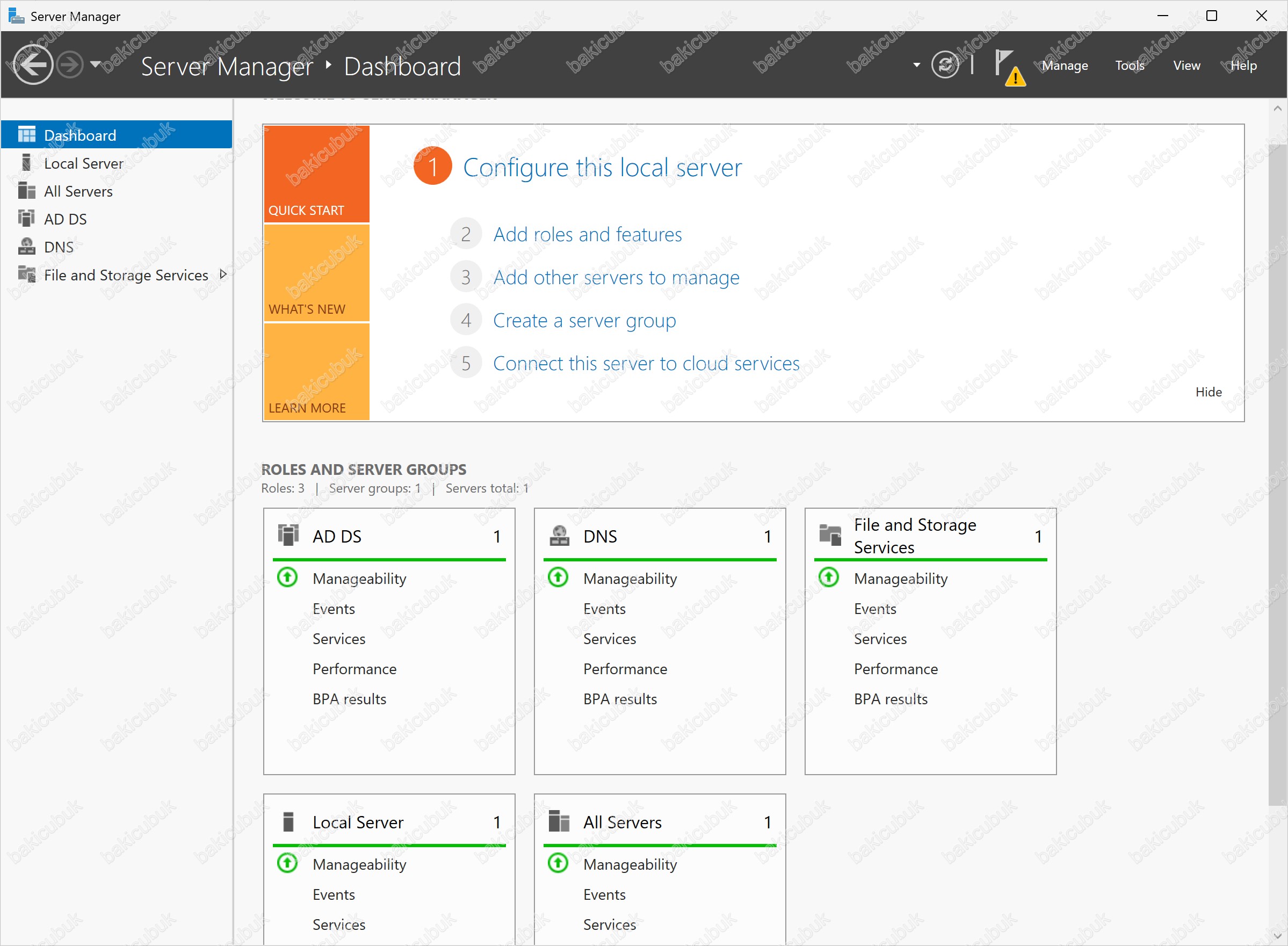The height and width of the screenshot is (946, 1288).
Task: Click the All Servers sidebar icon
Action: coord(26,190)
